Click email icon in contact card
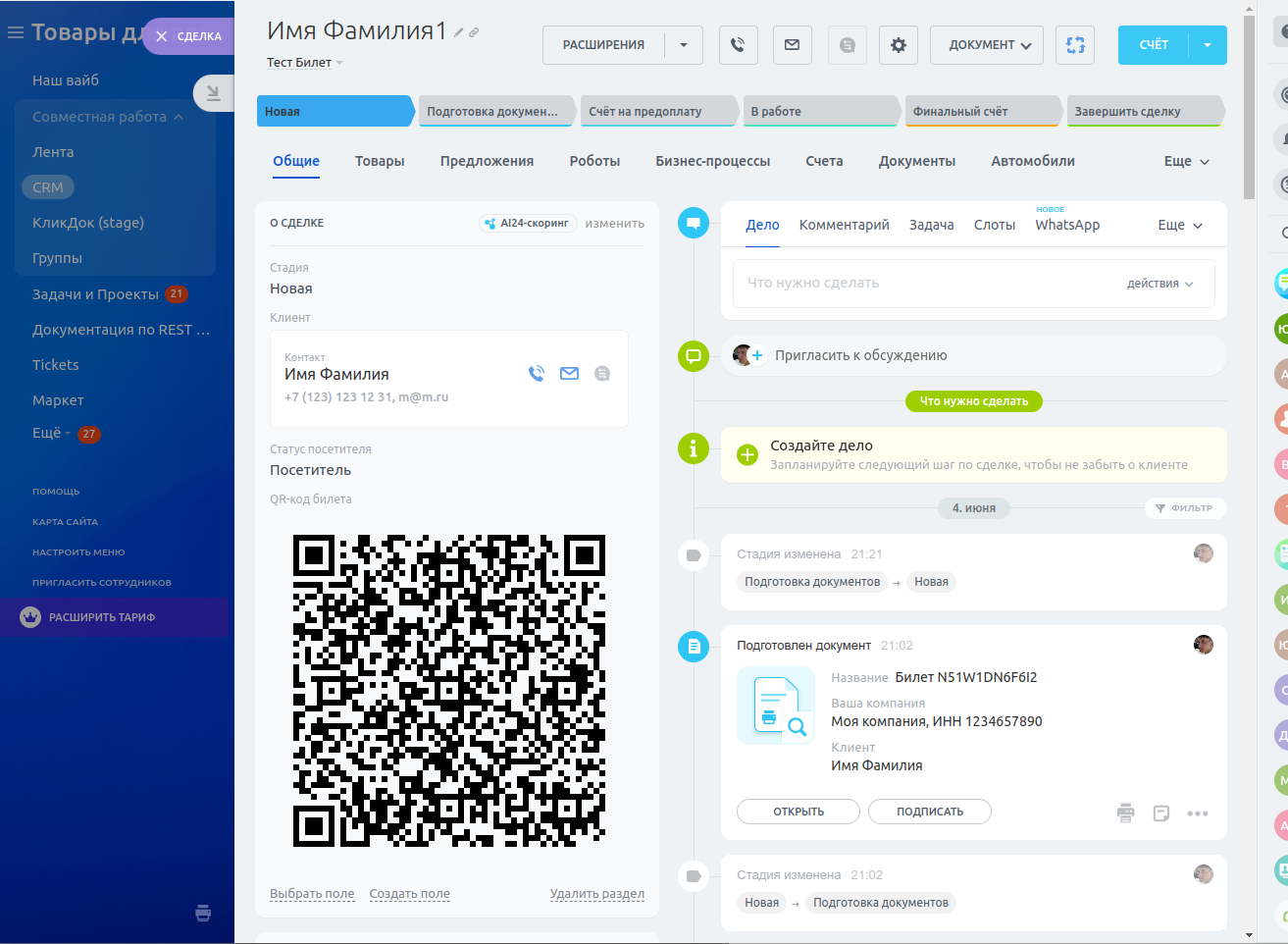The height and width of the screenshot is (944, 1288). tap(569, 374)
